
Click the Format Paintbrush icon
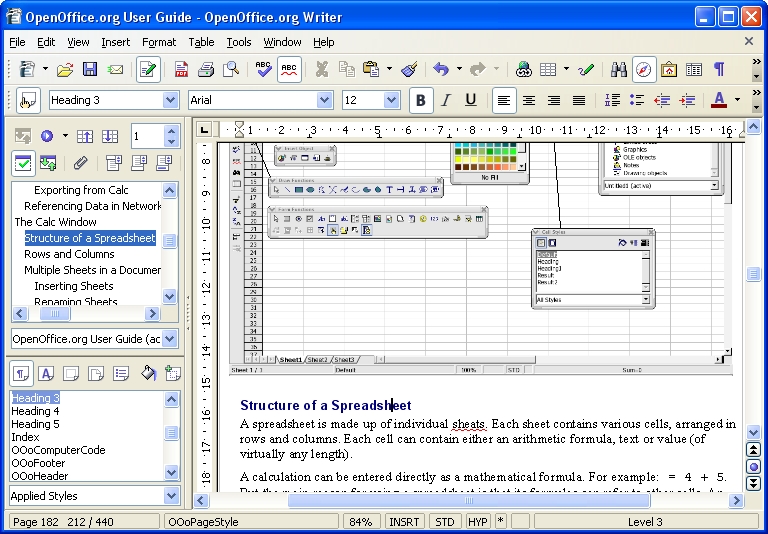[x=409, y=70]
